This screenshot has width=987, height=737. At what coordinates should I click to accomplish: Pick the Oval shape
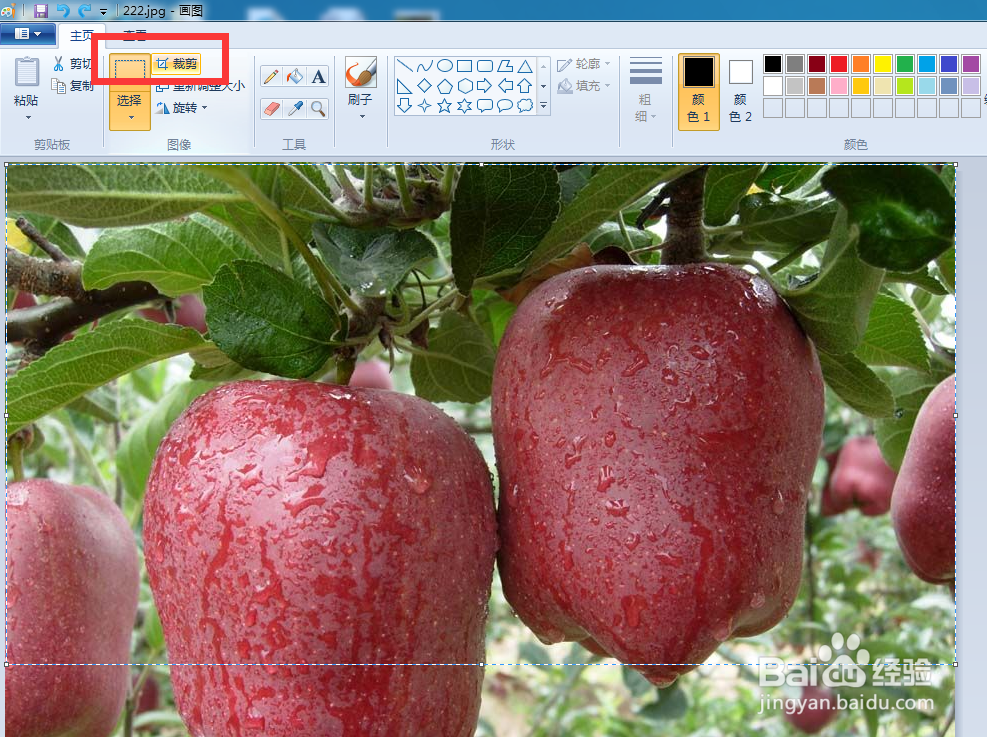click(x=445, y=66)
